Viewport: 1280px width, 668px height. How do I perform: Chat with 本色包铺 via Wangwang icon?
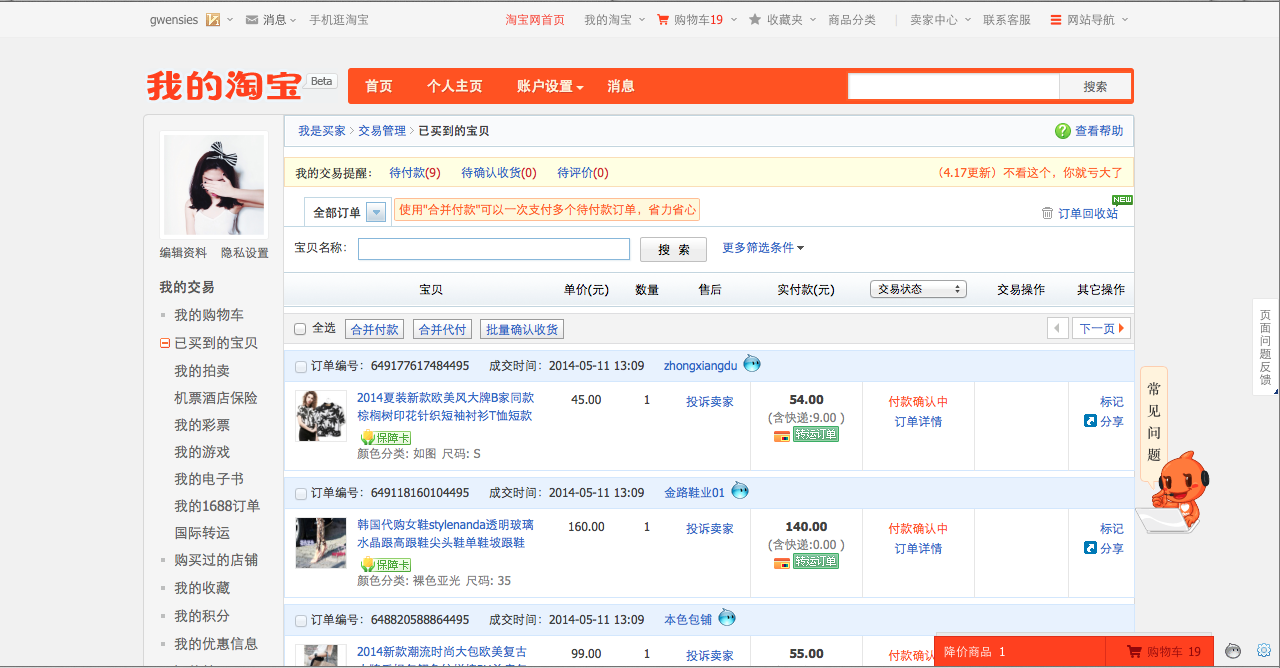coord(727,618)
